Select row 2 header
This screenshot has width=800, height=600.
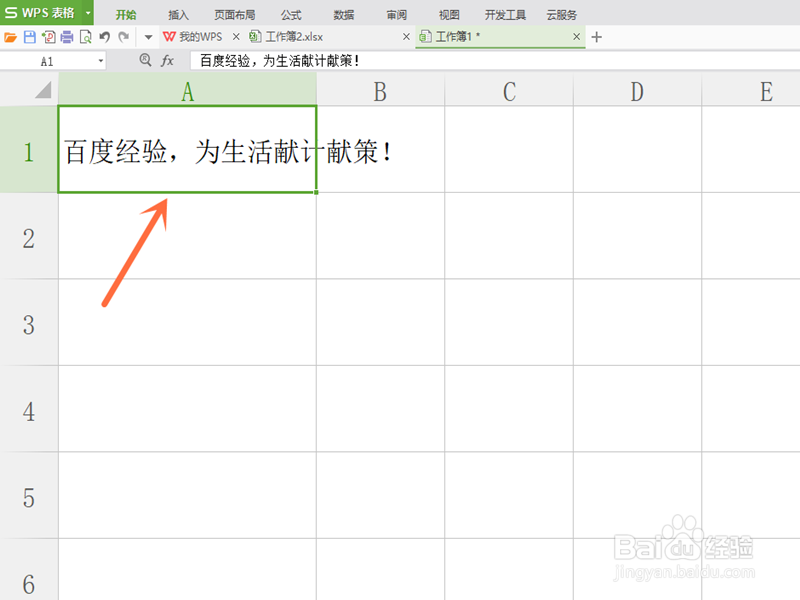tap(29, 236)
